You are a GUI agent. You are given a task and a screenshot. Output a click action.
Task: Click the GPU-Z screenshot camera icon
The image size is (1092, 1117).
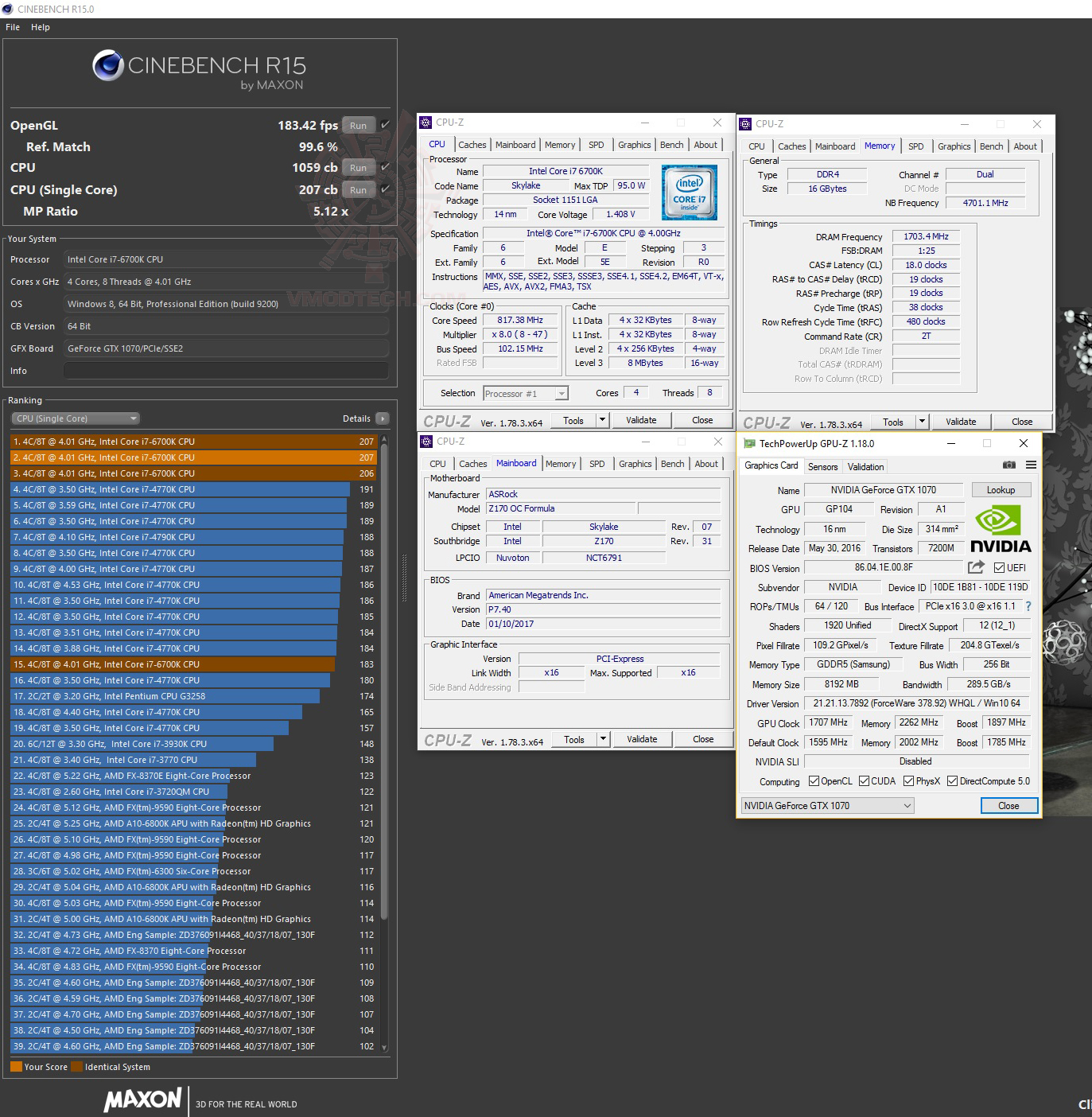coord(1009,465)
